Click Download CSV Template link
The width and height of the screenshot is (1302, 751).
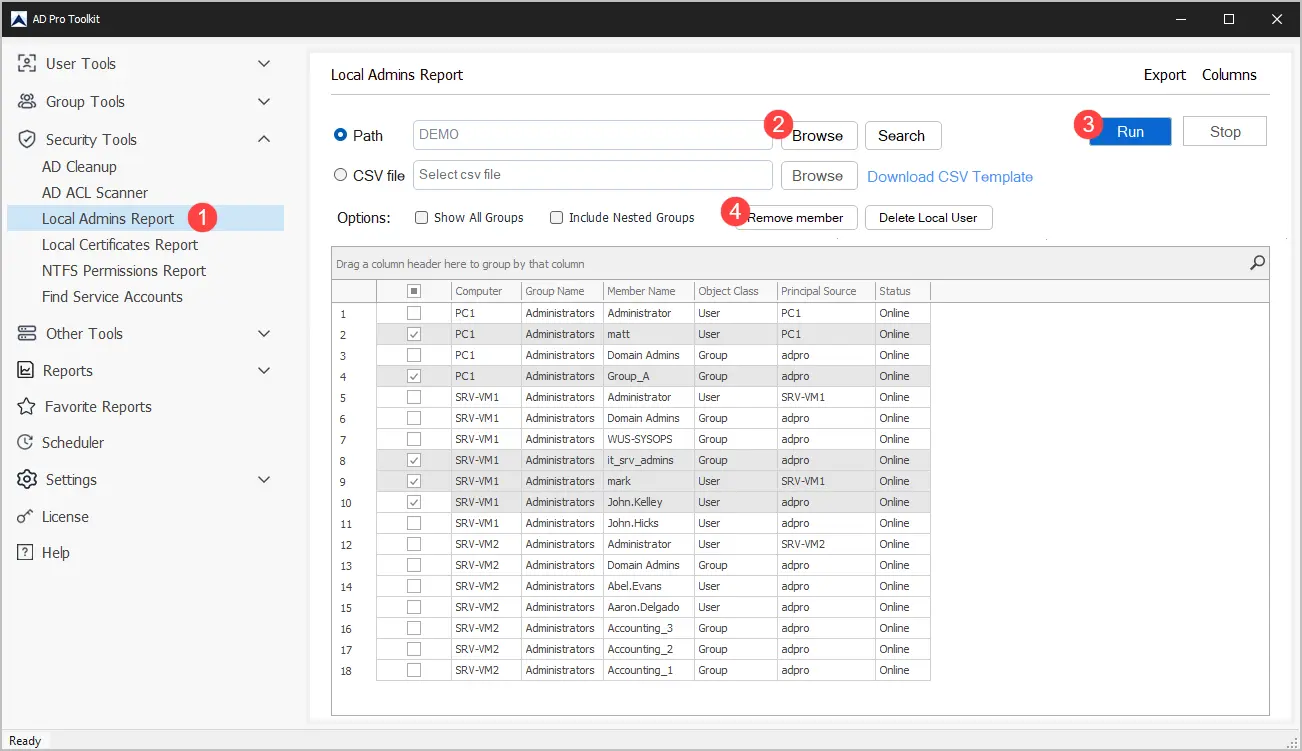(x=950, y=176)
